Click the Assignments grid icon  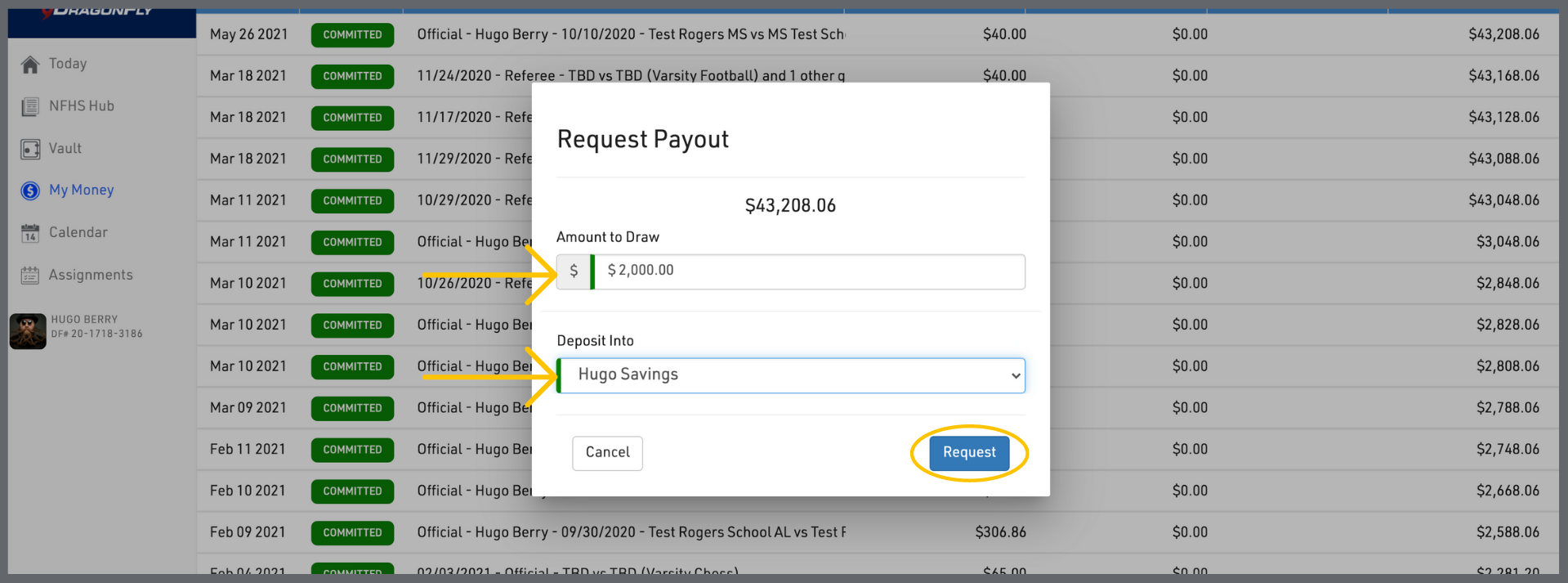tap(30, 276)
